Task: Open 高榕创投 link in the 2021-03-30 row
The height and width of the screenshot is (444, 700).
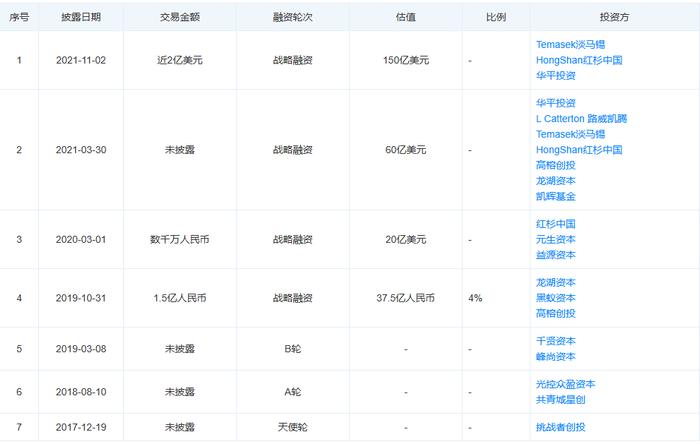Action: coord(556,165)
